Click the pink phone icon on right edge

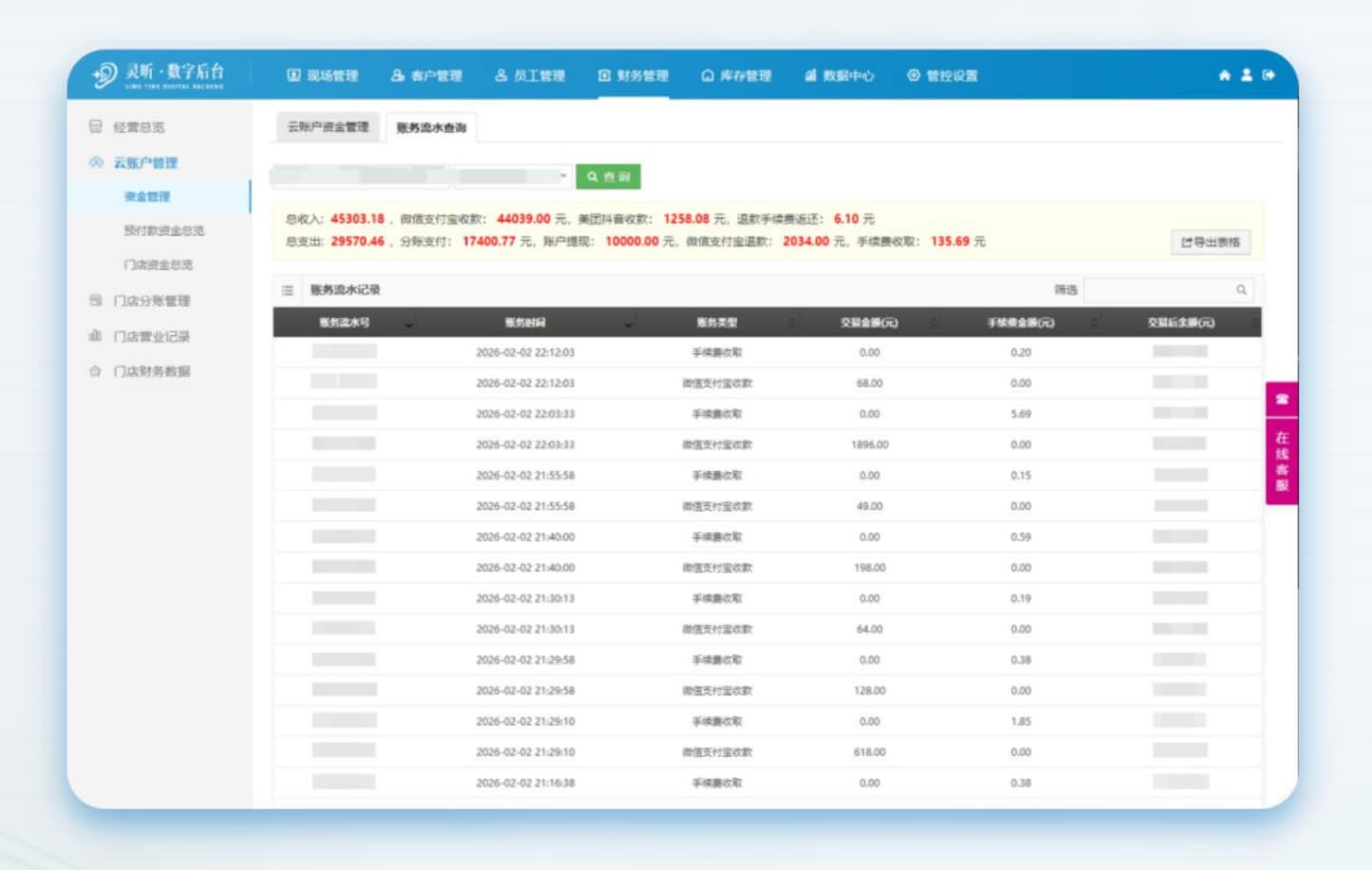pos(1282,399)
